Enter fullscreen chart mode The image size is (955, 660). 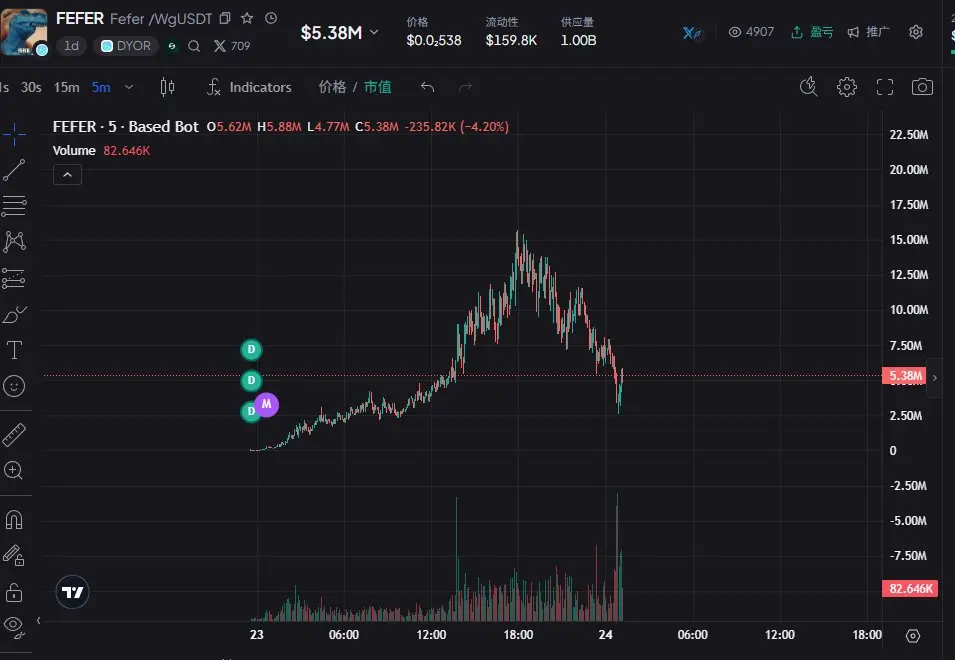point(884,87)
